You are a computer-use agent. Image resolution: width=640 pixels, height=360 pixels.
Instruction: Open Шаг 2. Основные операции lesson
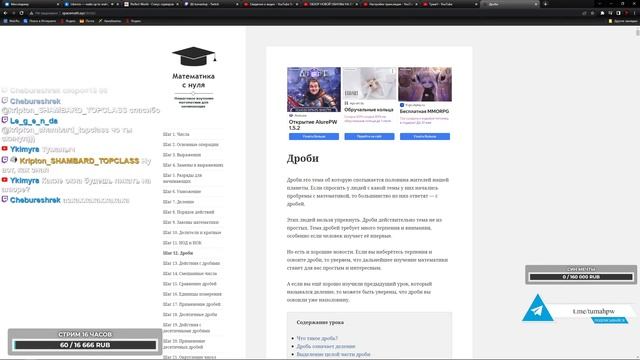191,144
